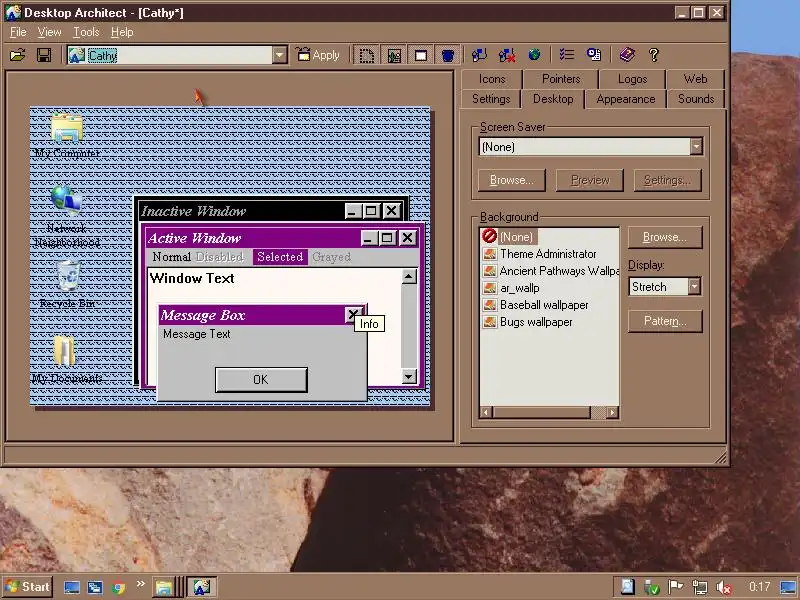Switch to the Sounds tab
Screen dimensions: 800x600
pos(696,99)
